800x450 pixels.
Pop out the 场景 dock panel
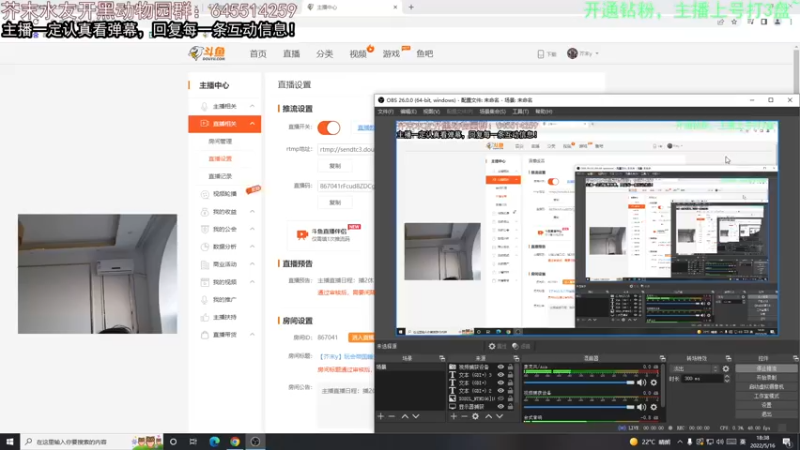pos(442,359)
